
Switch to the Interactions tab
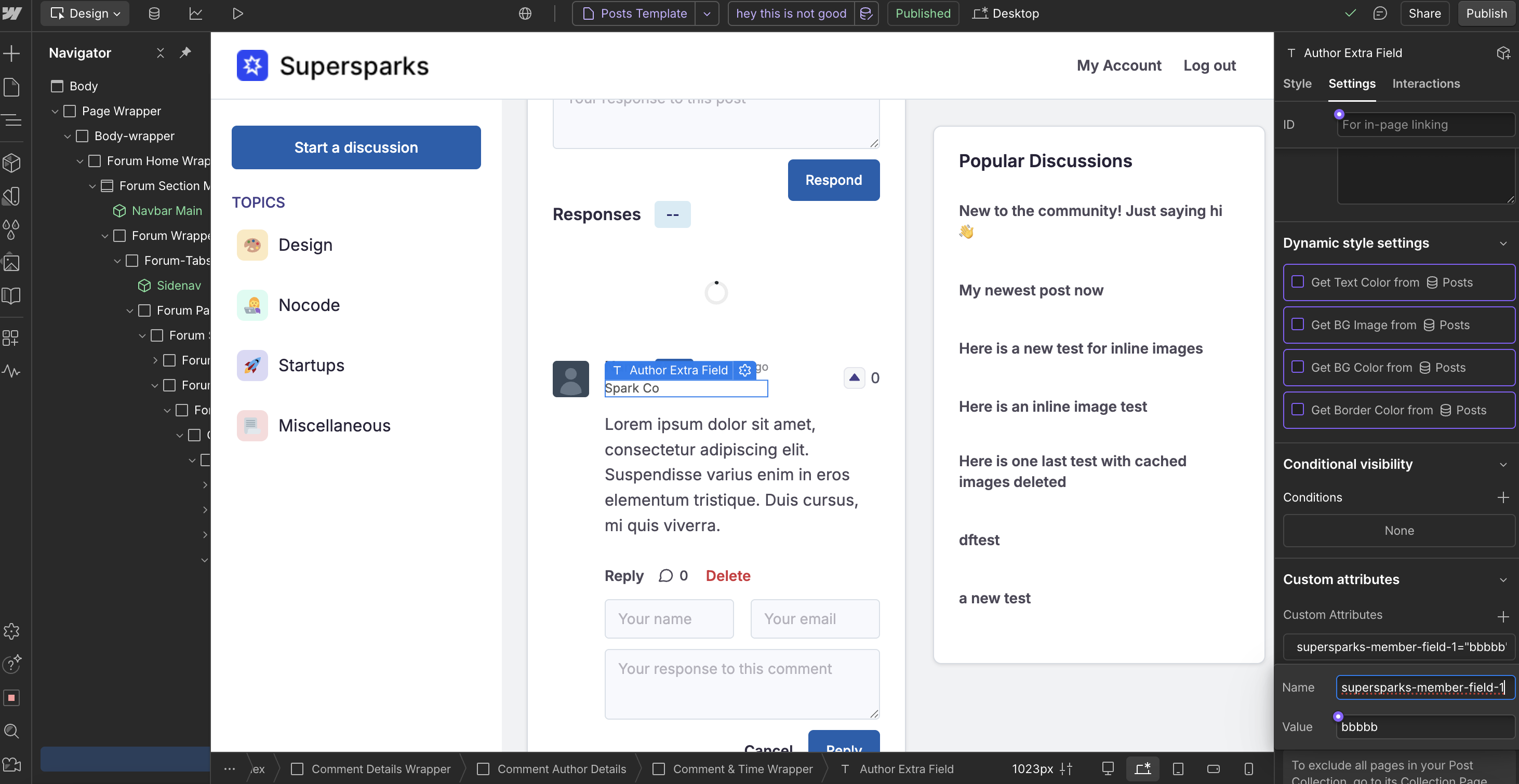1425,83
